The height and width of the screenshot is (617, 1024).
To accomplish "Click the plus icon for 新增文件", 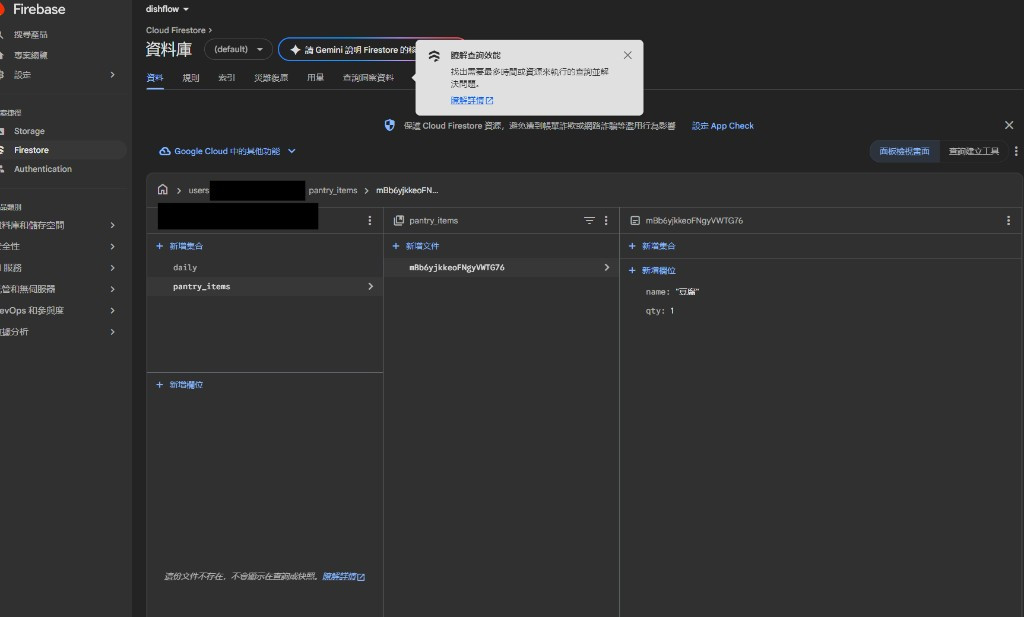I will [x=396, y=246].
